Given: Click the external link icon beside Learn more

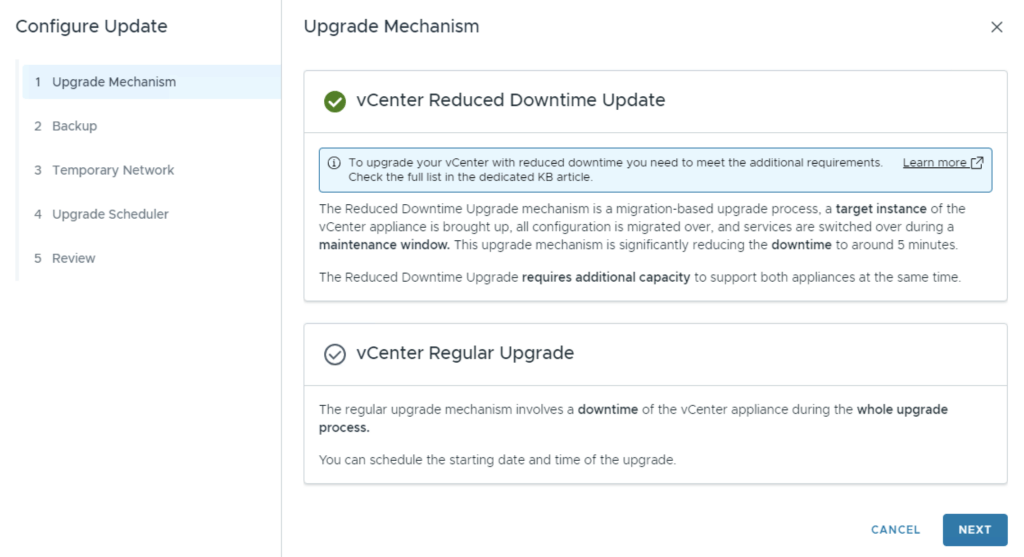Looking at the screenshot, I should pyautogui.click(x=977, y=162).
